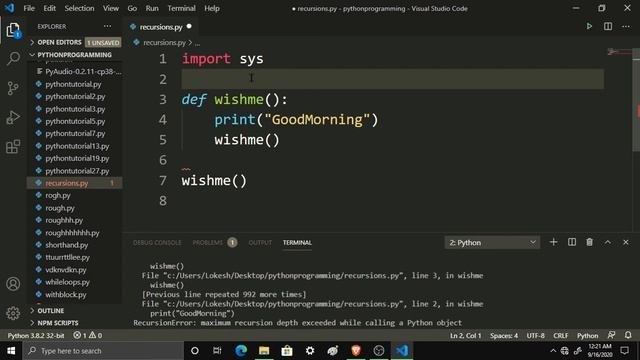Screen dimensions: 640x360
Task: Open the View menu
Action: coord(111,8)
